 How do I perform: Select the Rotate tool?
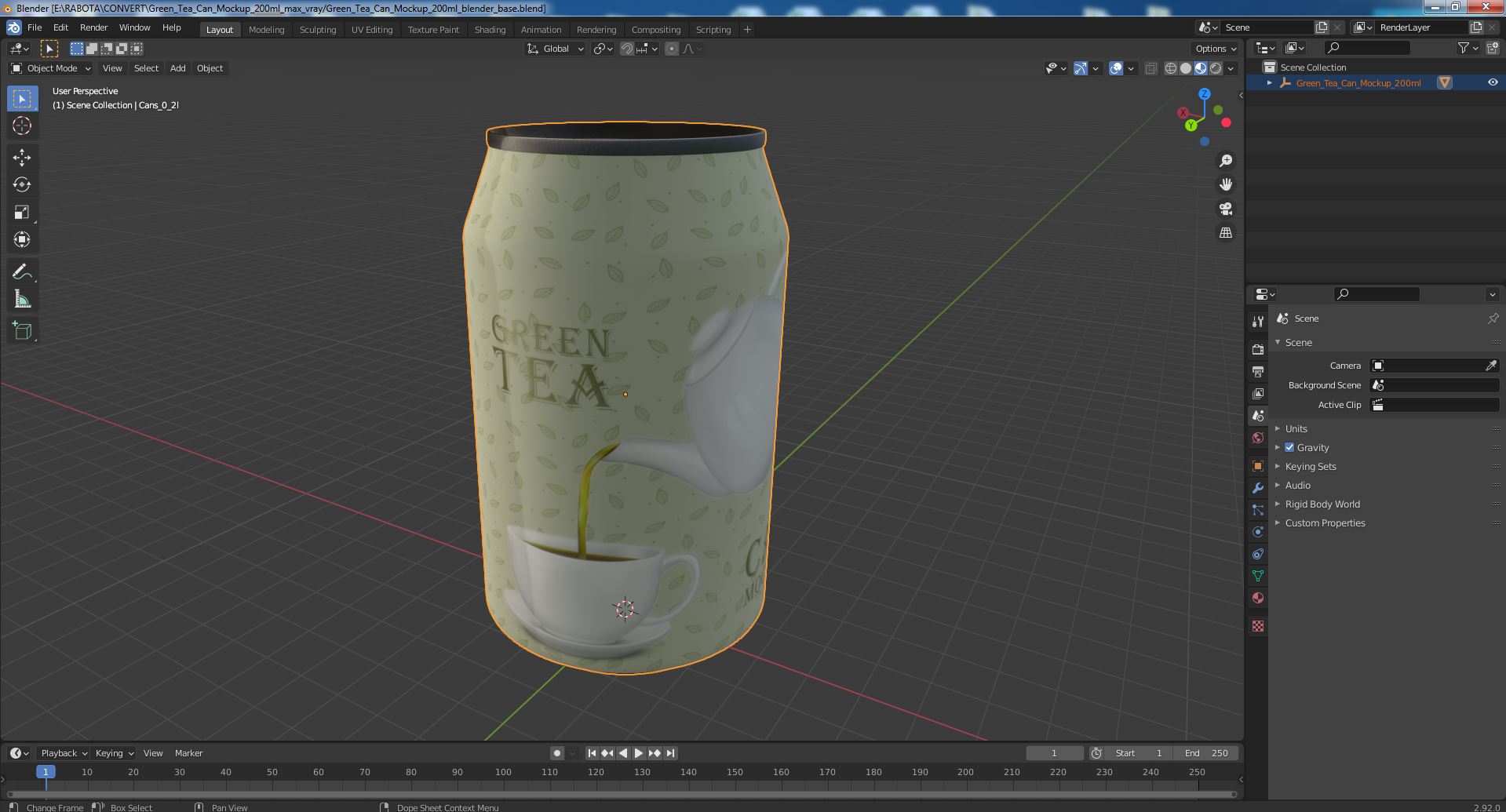[x=22, y=184]
